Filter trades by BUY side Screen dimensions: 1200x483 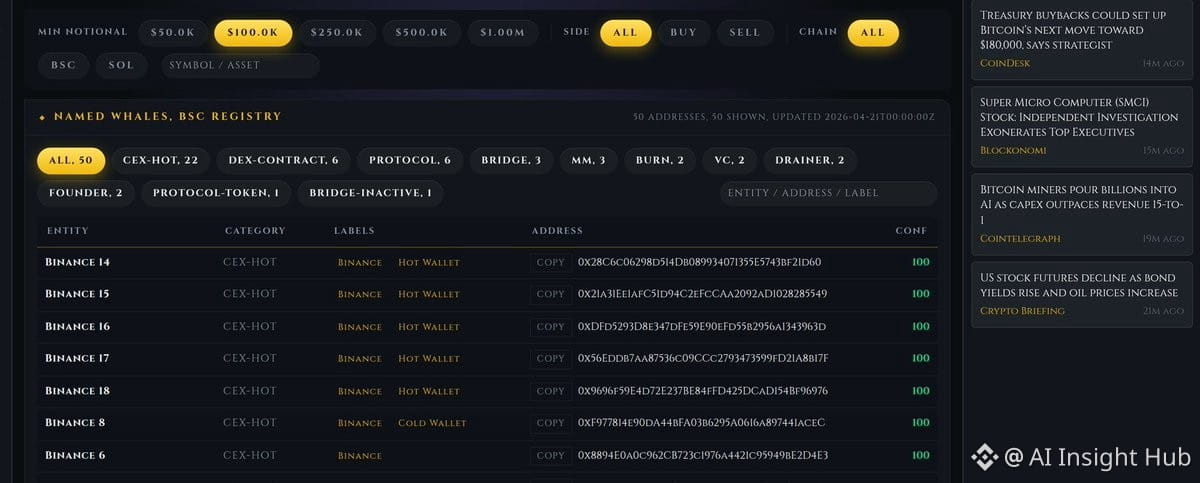(684, 32)
